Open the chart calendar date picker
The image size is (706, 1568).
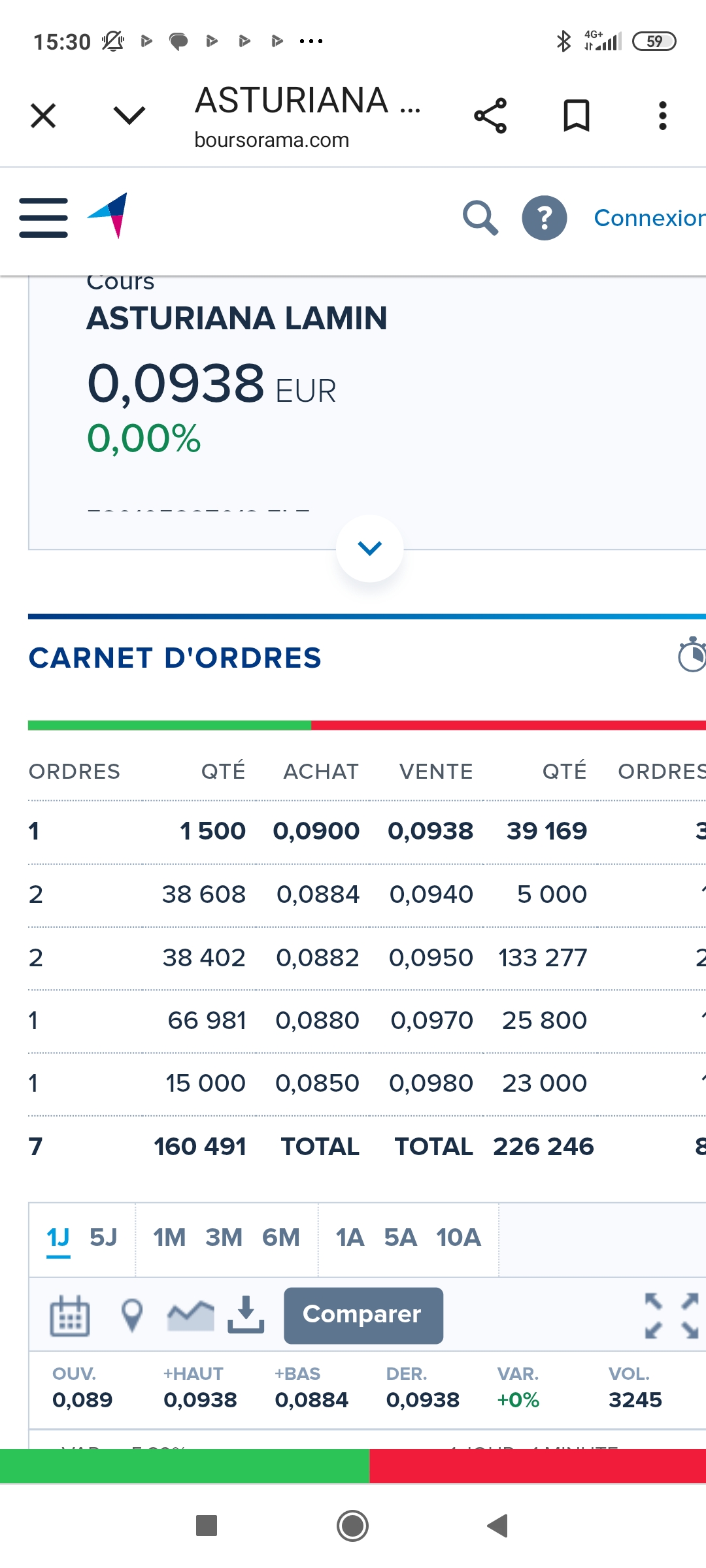70,1315
